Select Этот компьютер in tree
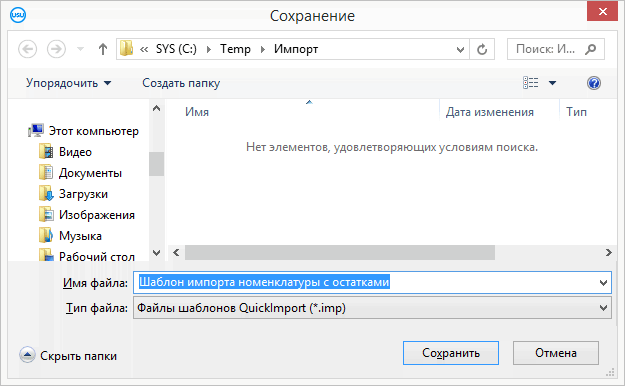Viewport: 625px width, 386px height. click(94, 131)
